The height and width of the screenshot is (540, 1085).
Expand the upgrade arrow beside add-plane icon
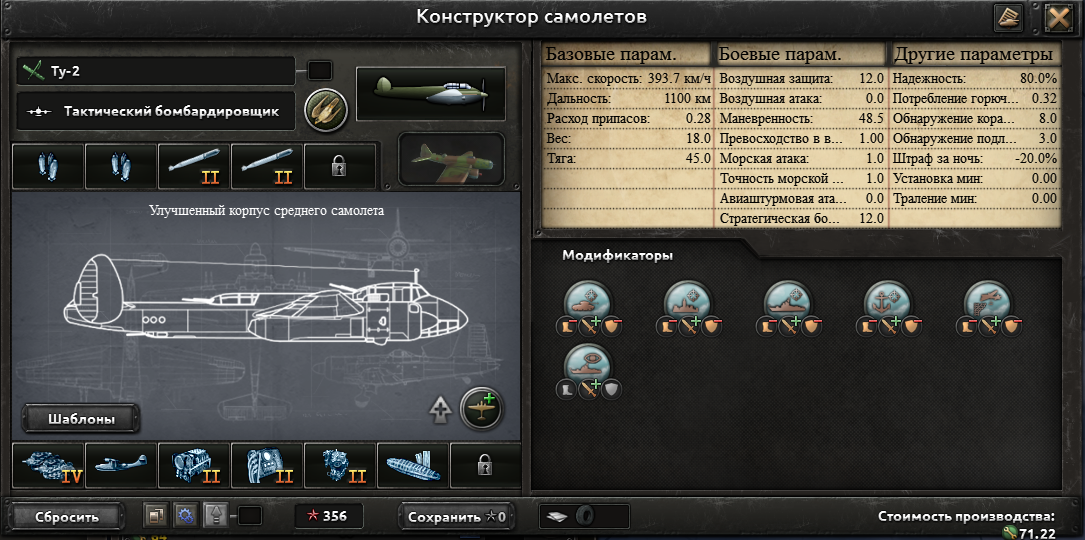tap(439, 410)
